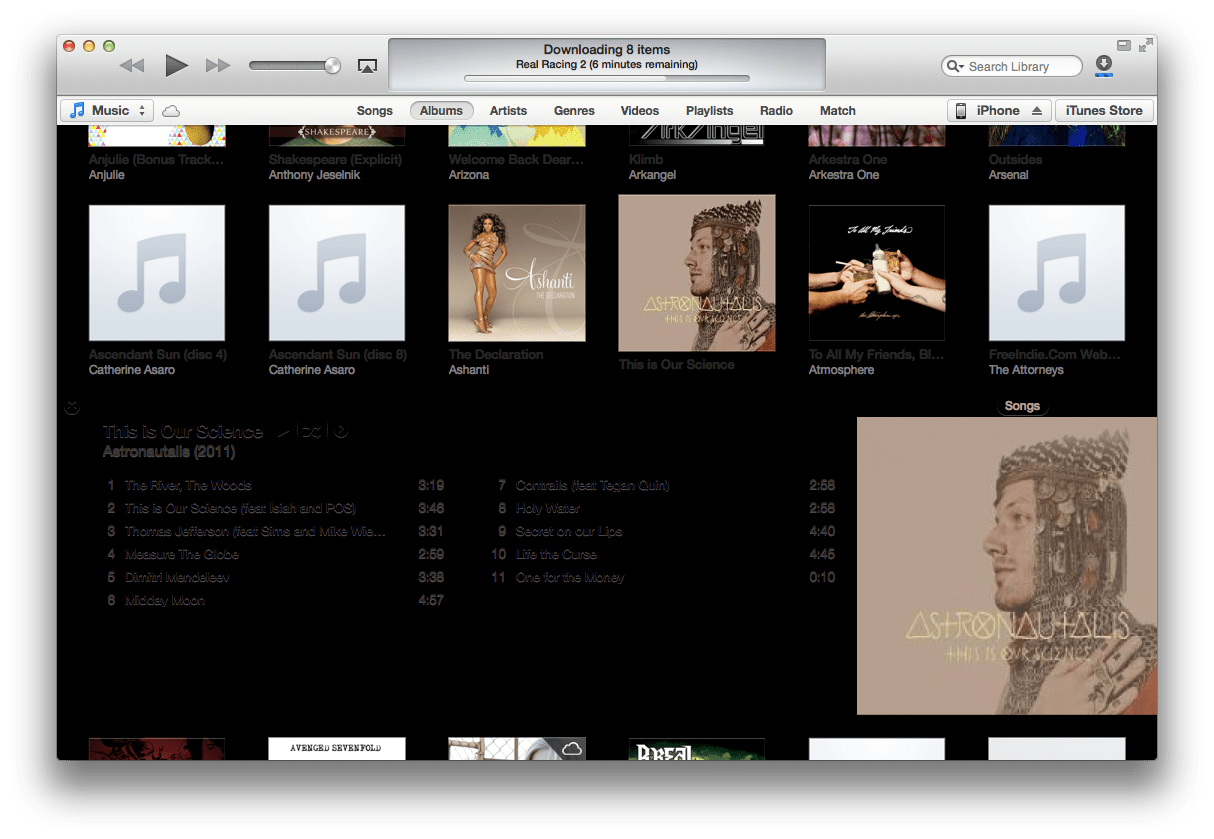Image resolution: width=1214 pixels, height=839 pixels.
Task: Open the Downloads queue
Action: [1103, 65]
